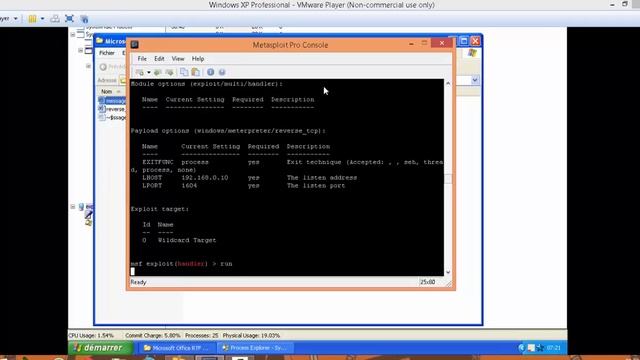The width and height of the screenshot is (640, 360).
Task: Click the console scrollbar up arrow
Action: [x=448, y=83]
